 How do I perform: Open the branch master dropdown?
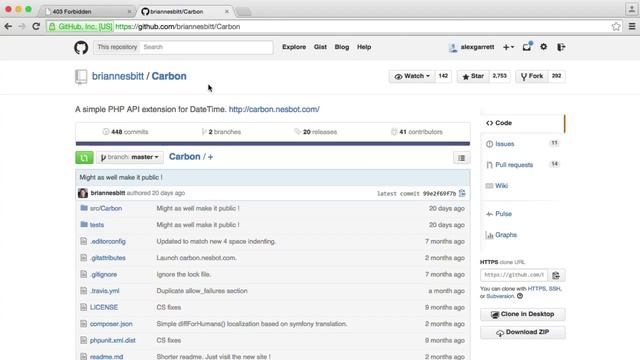tap(130, 157)
